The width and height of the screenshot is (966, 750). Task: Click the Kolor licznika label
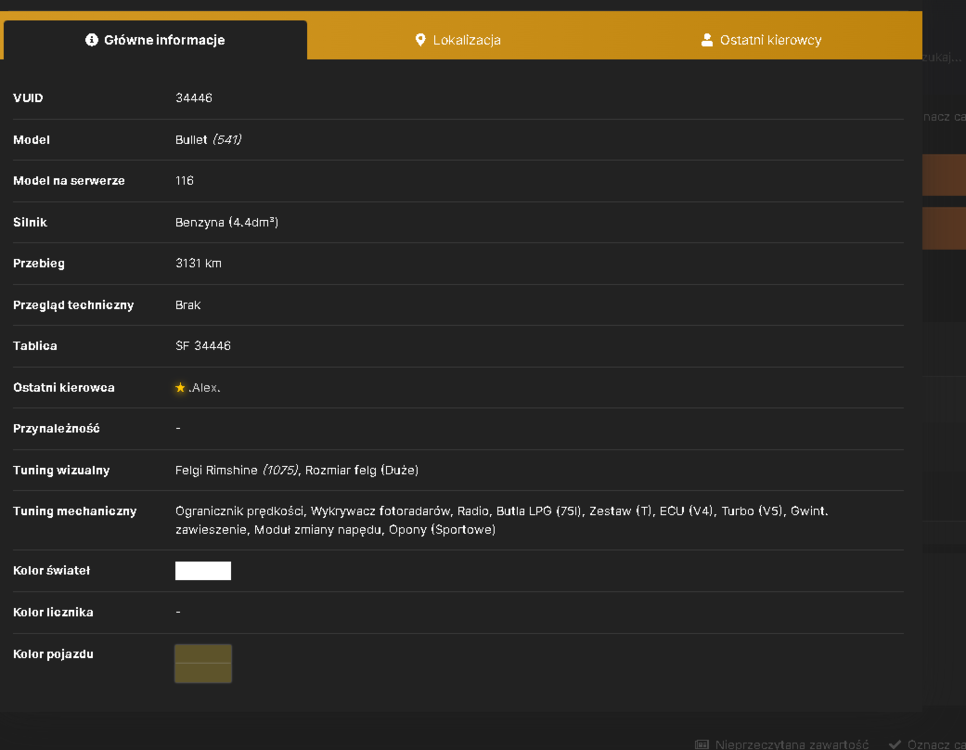(x=53, y=612)
